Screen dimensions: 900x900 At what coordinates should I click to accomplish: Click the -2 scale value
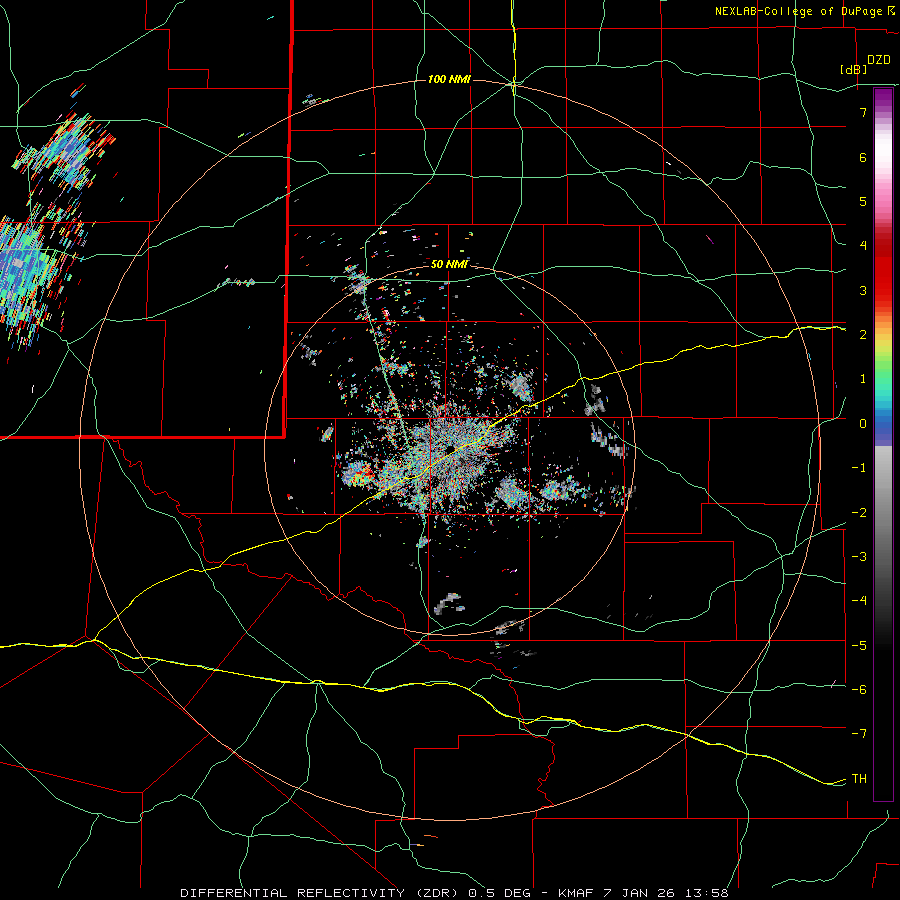click(x=859, y=513)
